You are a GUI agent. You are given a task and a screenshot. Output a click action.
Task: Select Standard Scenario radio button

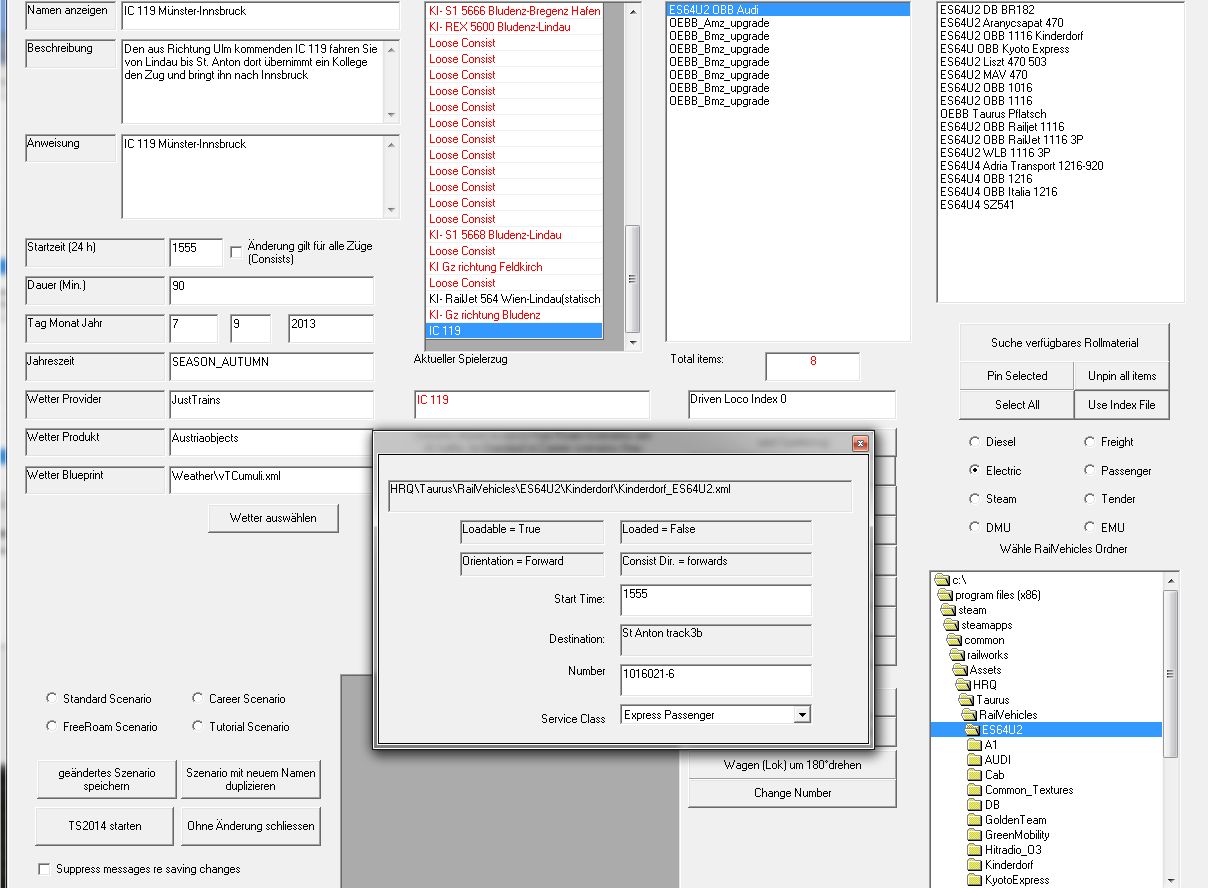(x=52, y=698)
